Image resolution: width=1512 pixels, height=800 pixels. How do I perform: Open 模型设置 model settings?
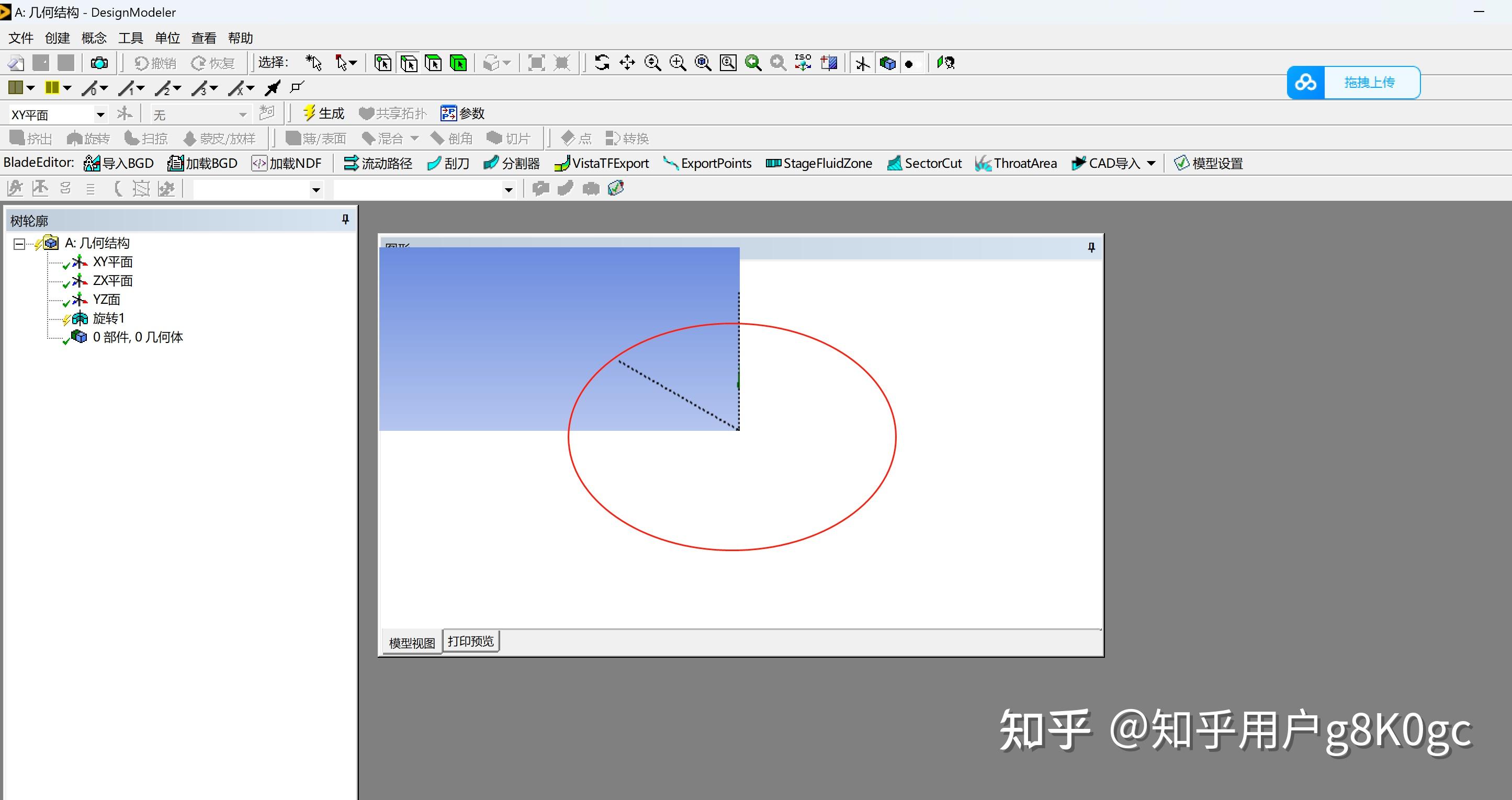coord(1209,163)
